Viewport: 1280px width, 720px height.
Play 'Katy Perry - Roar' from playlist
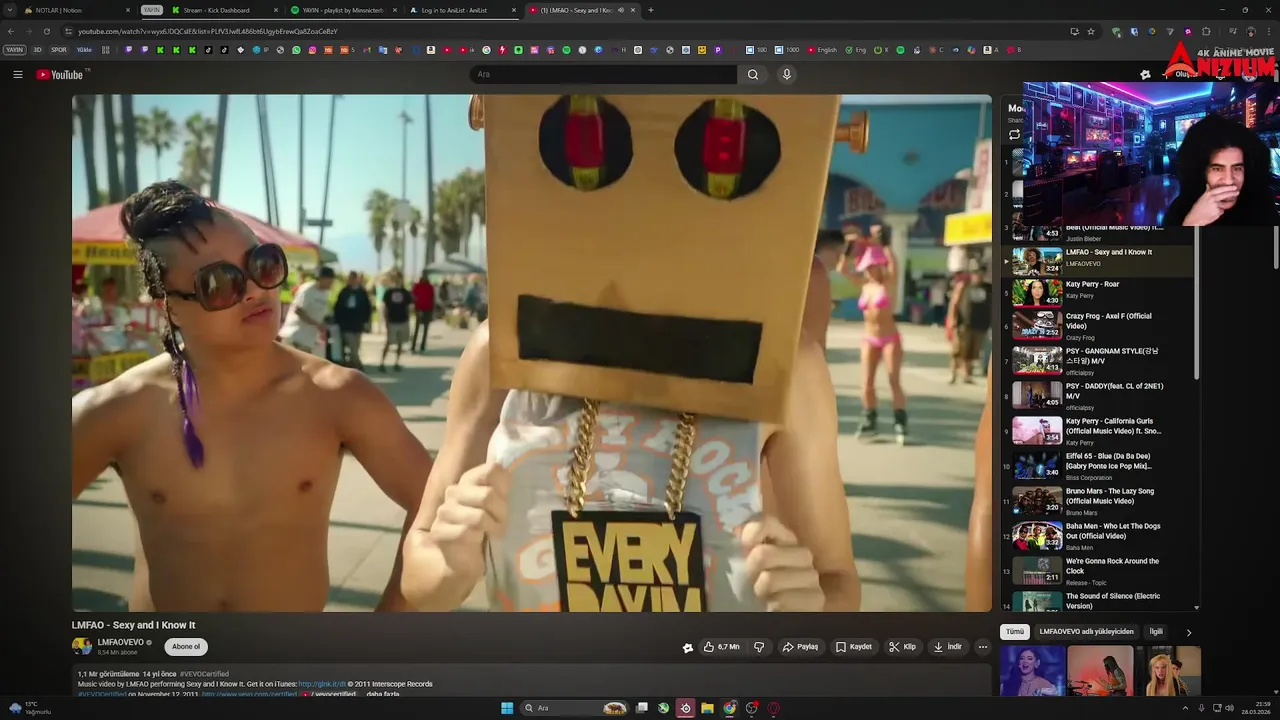point(1100,290)
